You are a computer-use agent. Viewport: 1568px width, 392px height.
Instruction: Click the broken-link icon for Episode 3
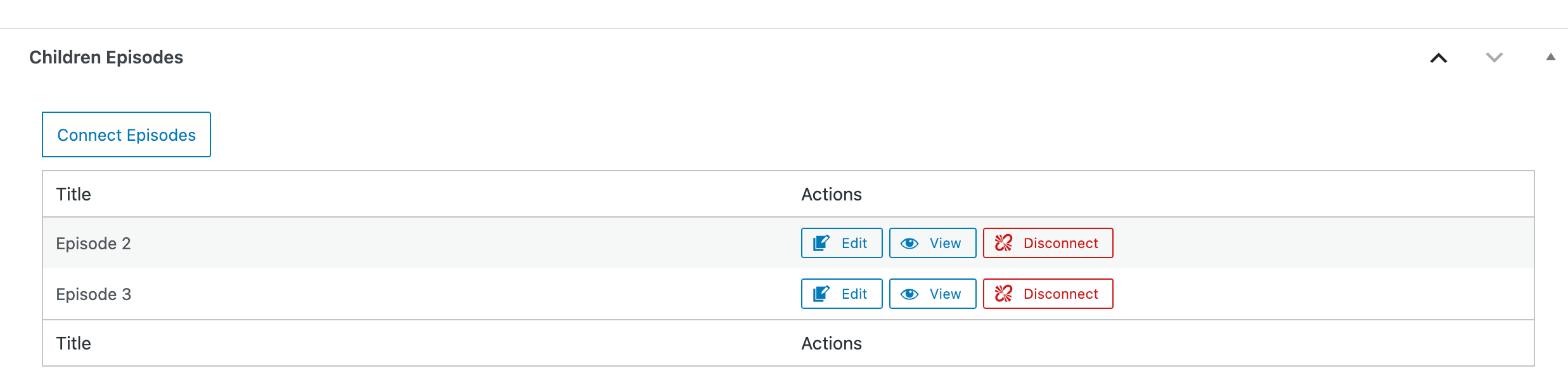click(1003, 294)
